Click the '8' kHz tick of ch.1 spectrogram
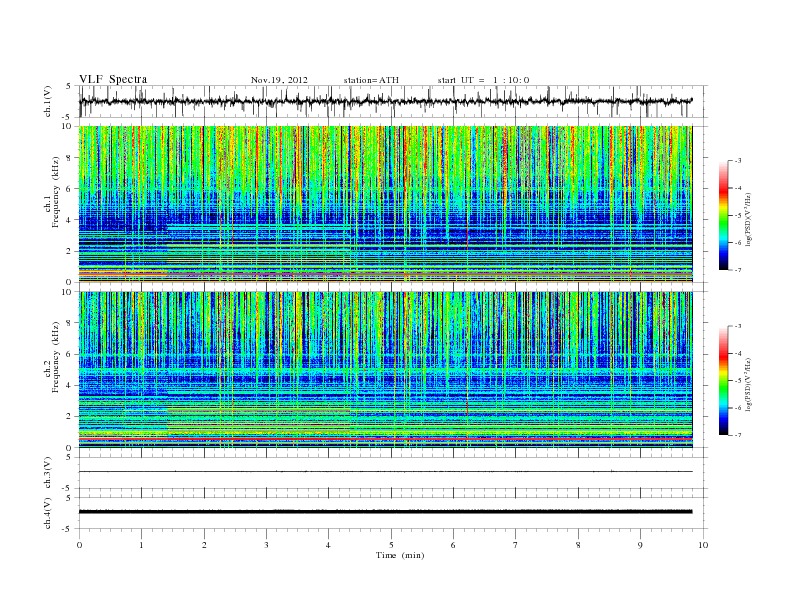Screen dimensions: 792x612 point(69,158)
